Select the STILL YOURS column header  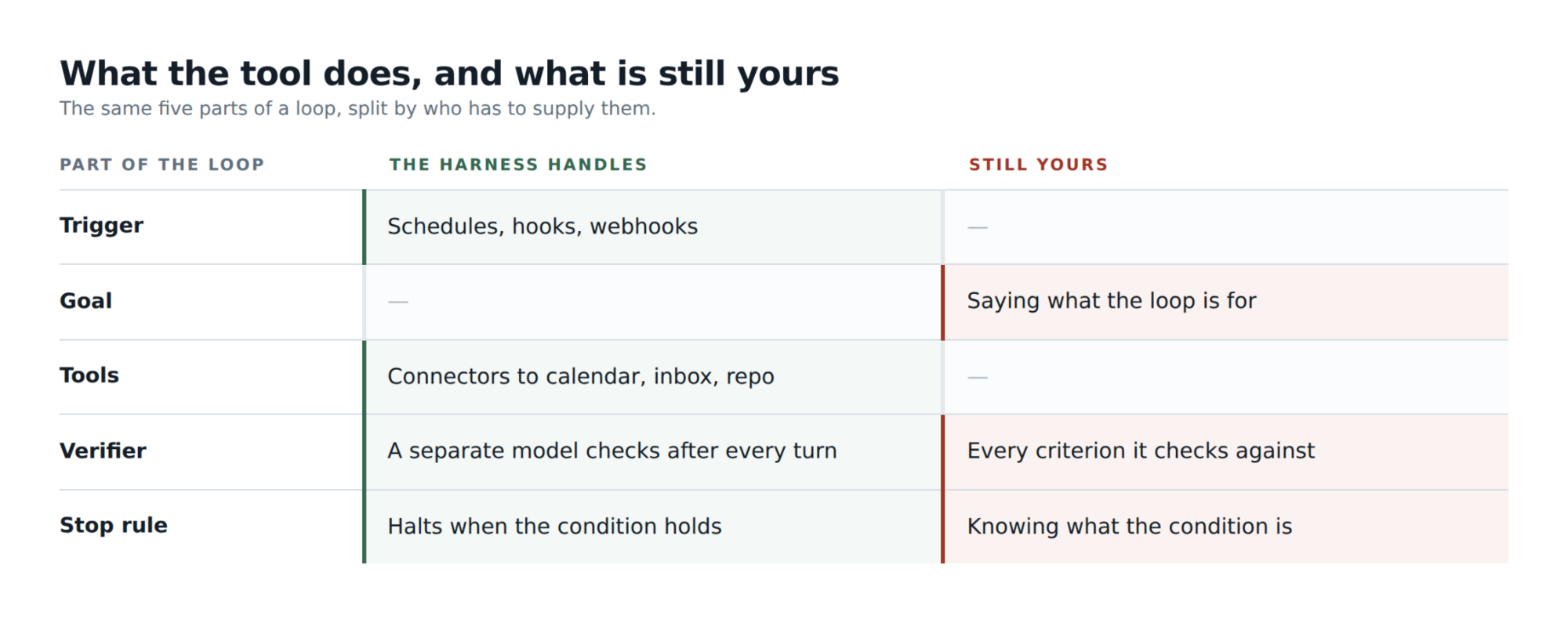[x=1038, y=165]
